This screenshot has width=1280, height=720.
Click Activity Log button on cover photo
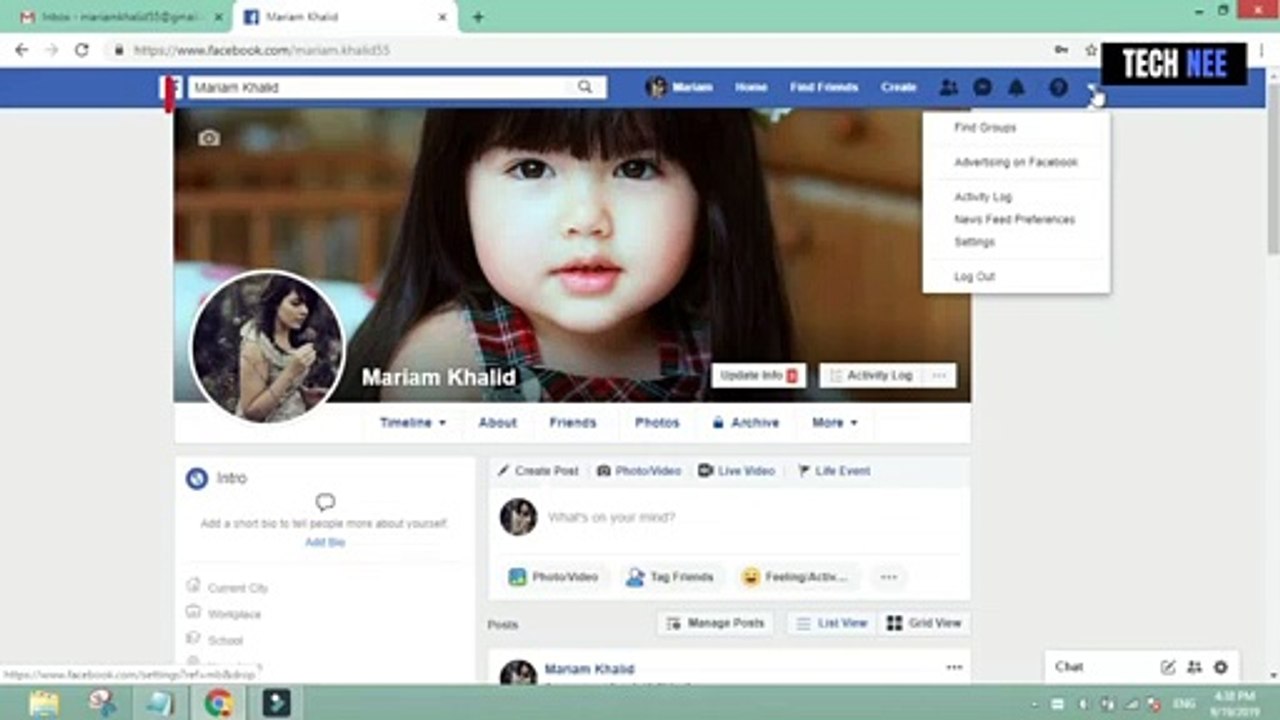(x=870, y=375)
